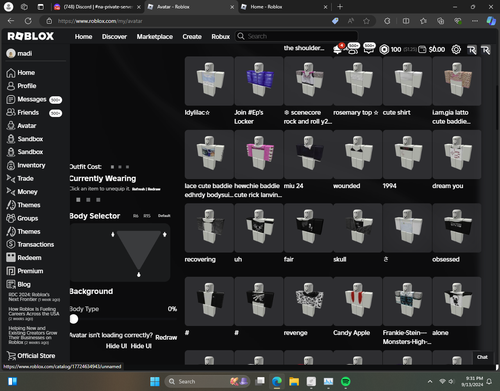Click the Home top navigation item
This screenshot has width=500, height=391.
[x=83, y=36]
